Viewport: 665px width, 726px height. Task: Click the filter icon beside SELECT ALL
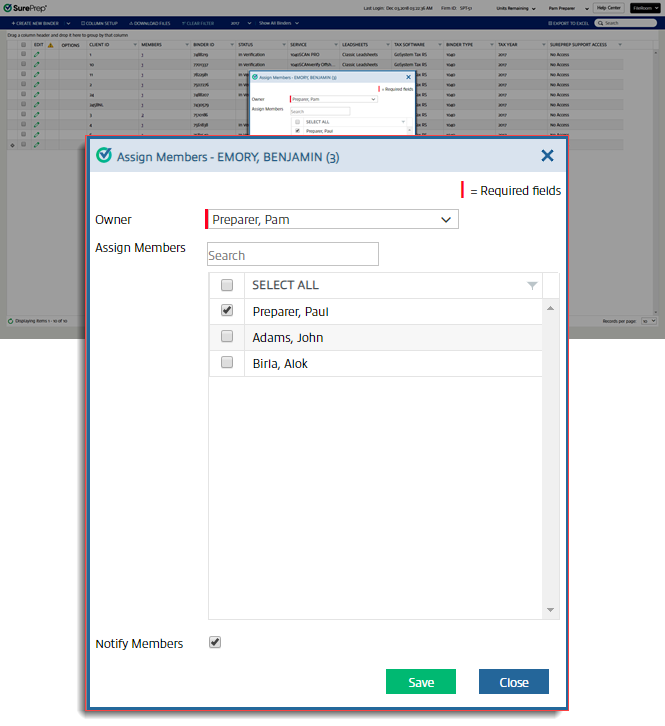tap(532, 286)
